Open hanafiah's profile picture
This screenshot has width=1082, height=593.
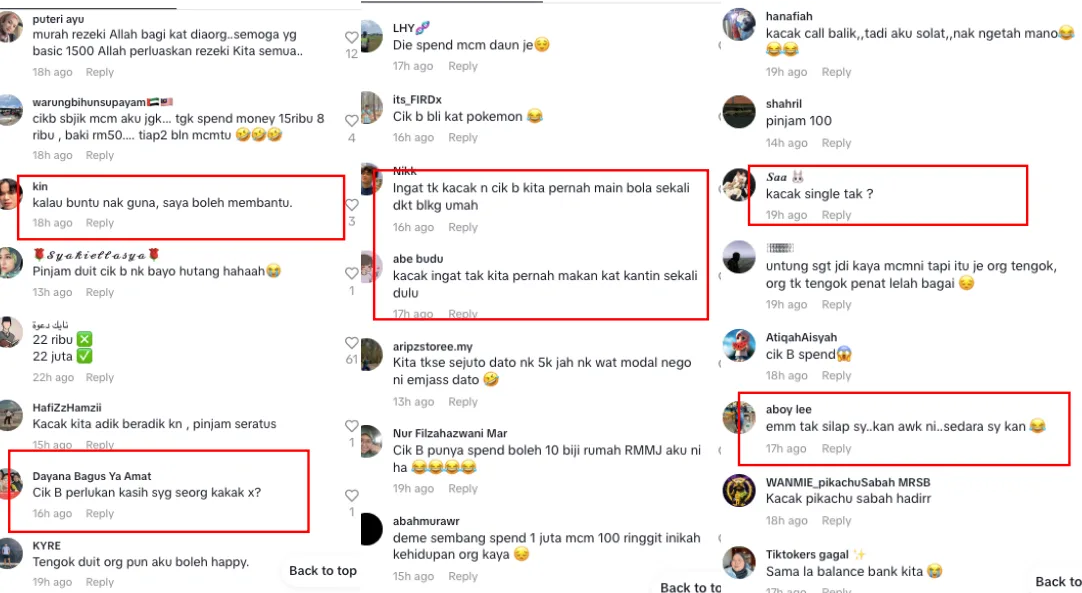(x=739, y=25)
